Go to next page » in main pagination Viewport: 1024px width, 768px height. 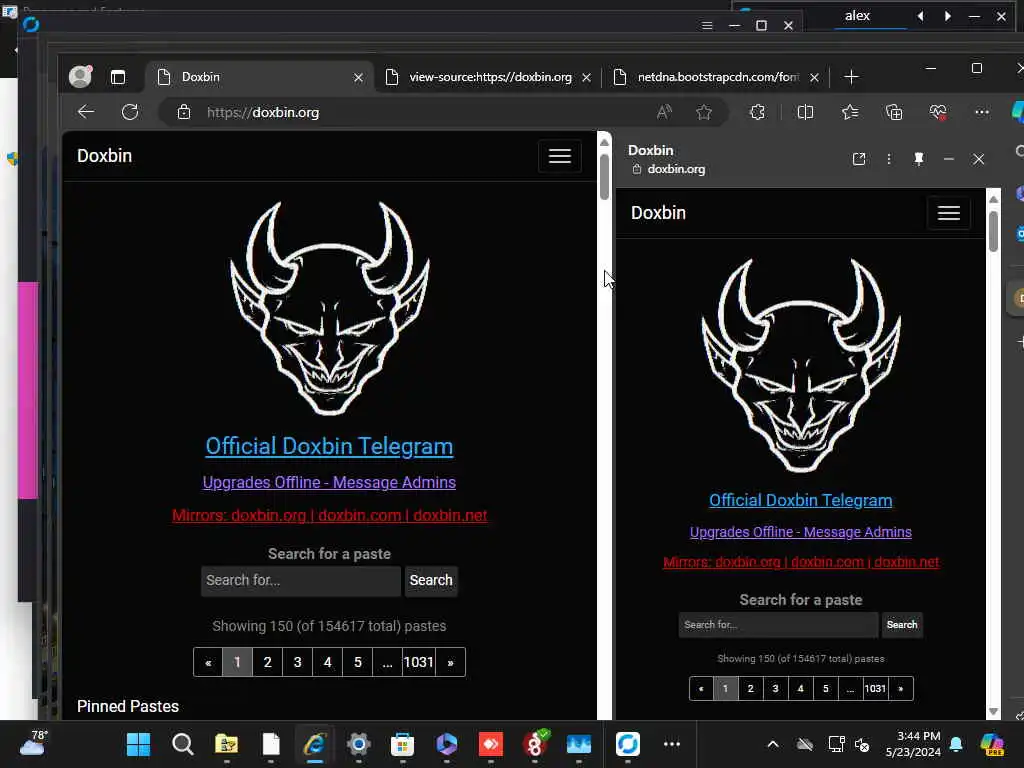pyautogui.click(x=450, y=662)
